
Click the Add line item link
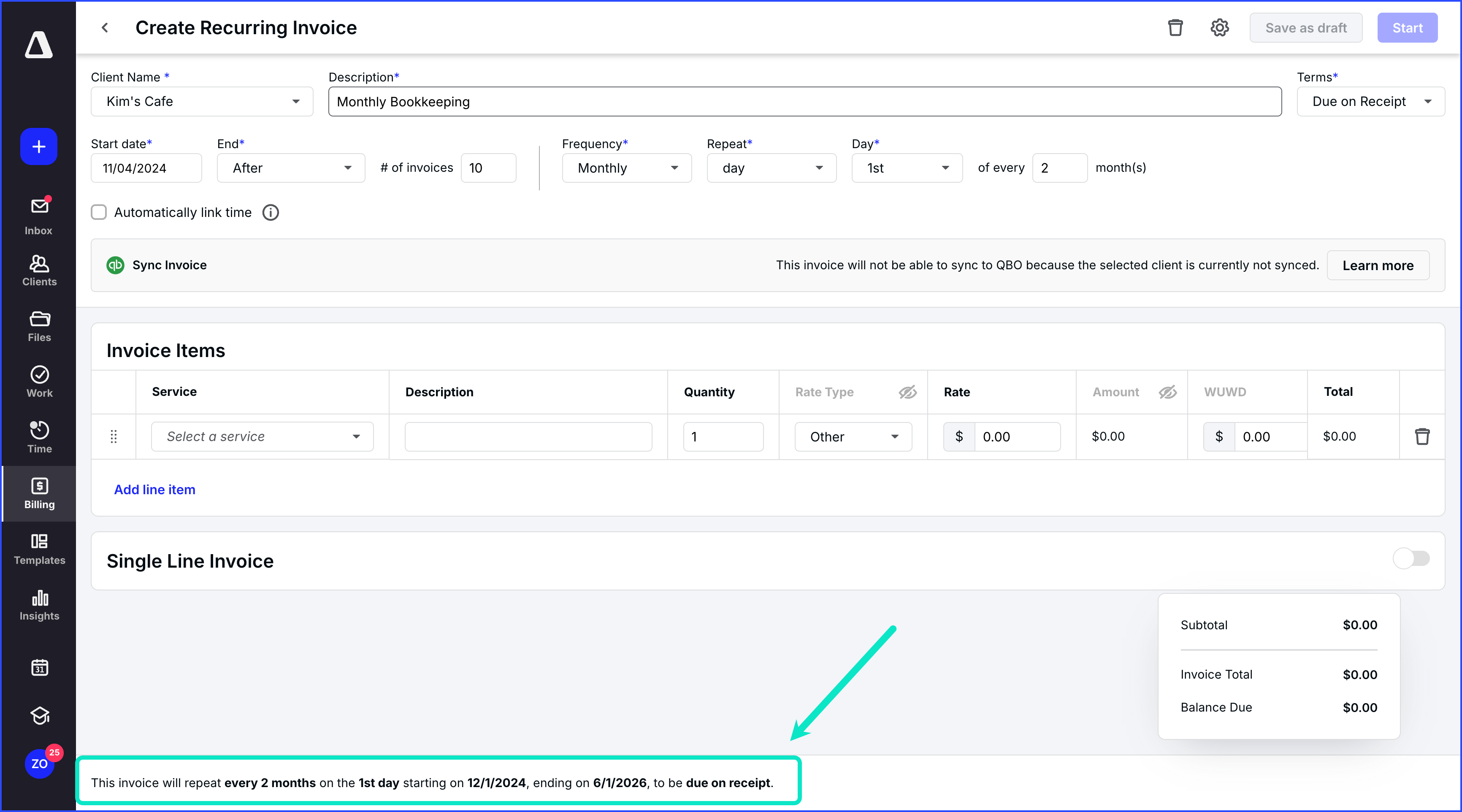[x=154, y=489]
